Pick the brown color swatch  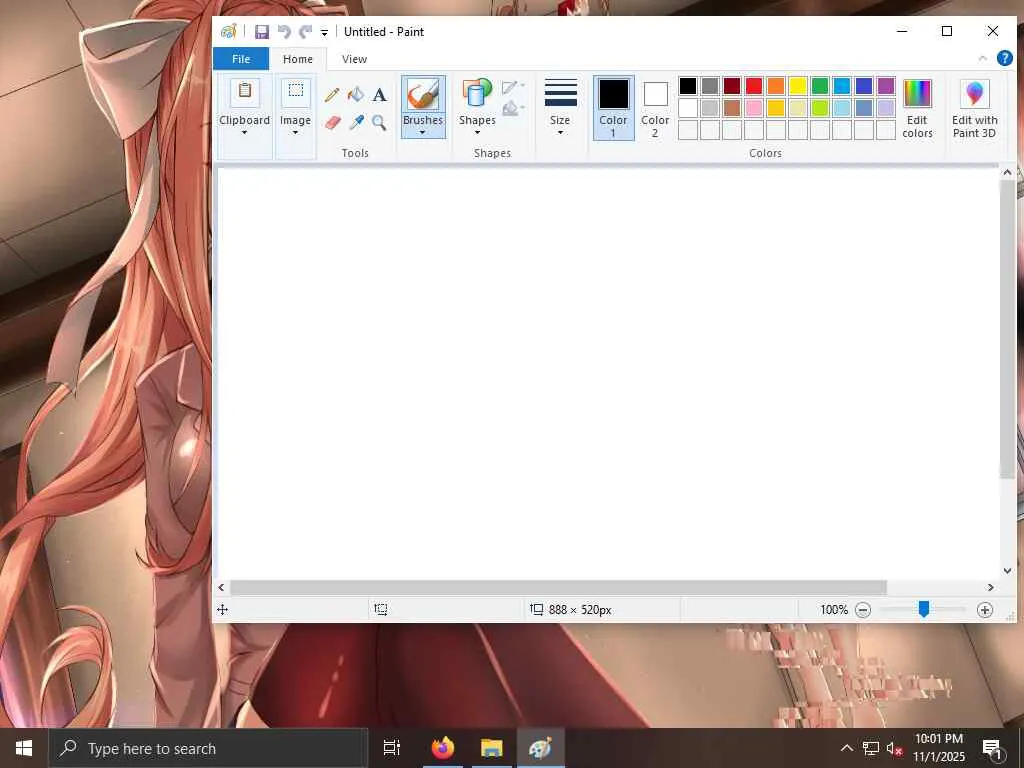(x=731, y=108)
